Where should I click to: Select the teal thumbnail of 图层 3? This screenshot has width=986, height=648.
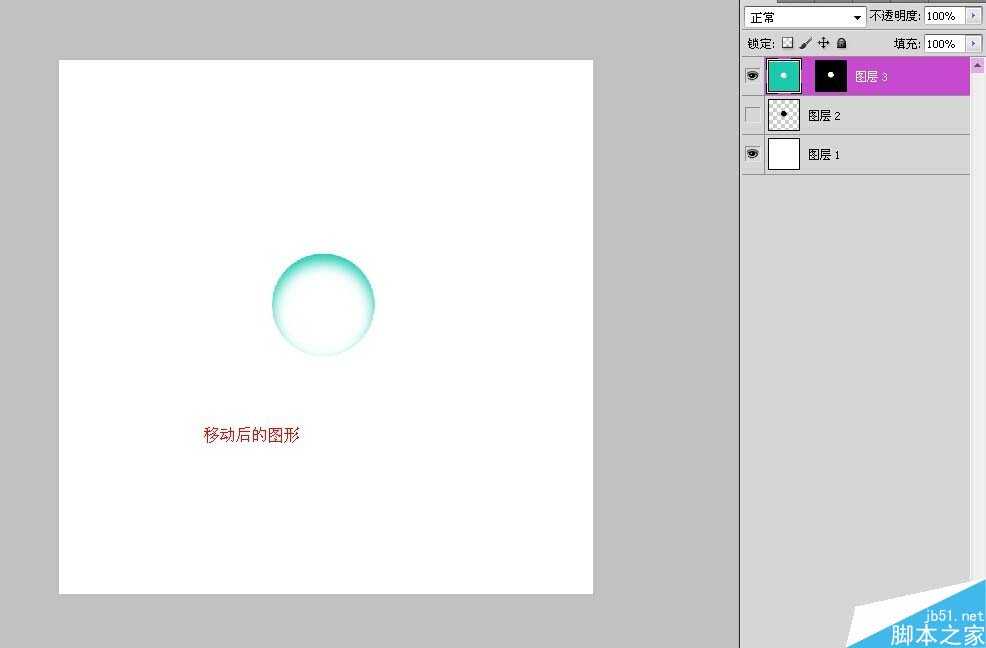point(783,75)
